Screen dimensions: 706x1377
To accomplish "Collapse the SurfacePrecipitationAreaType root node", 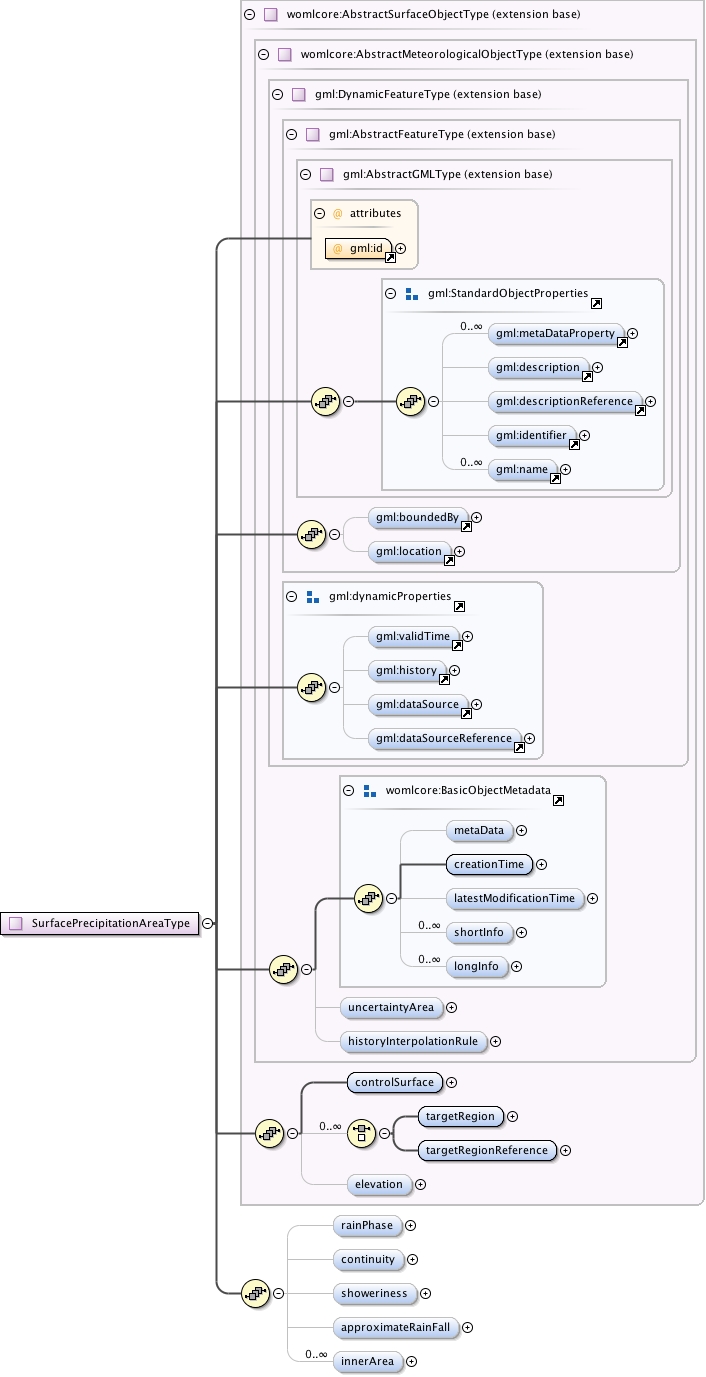I will point(207,924).
